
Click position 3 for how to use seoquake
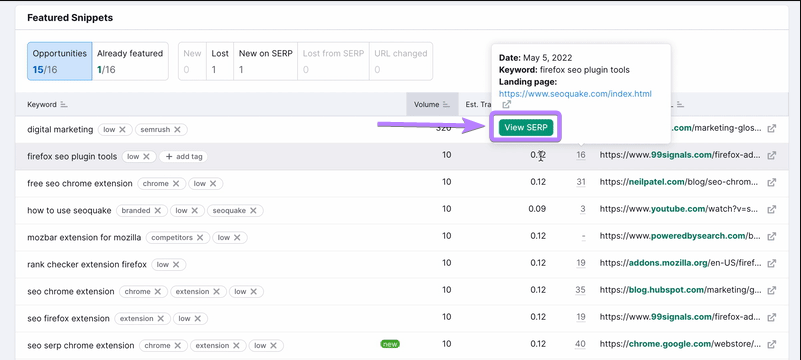[x=583, y=209]
